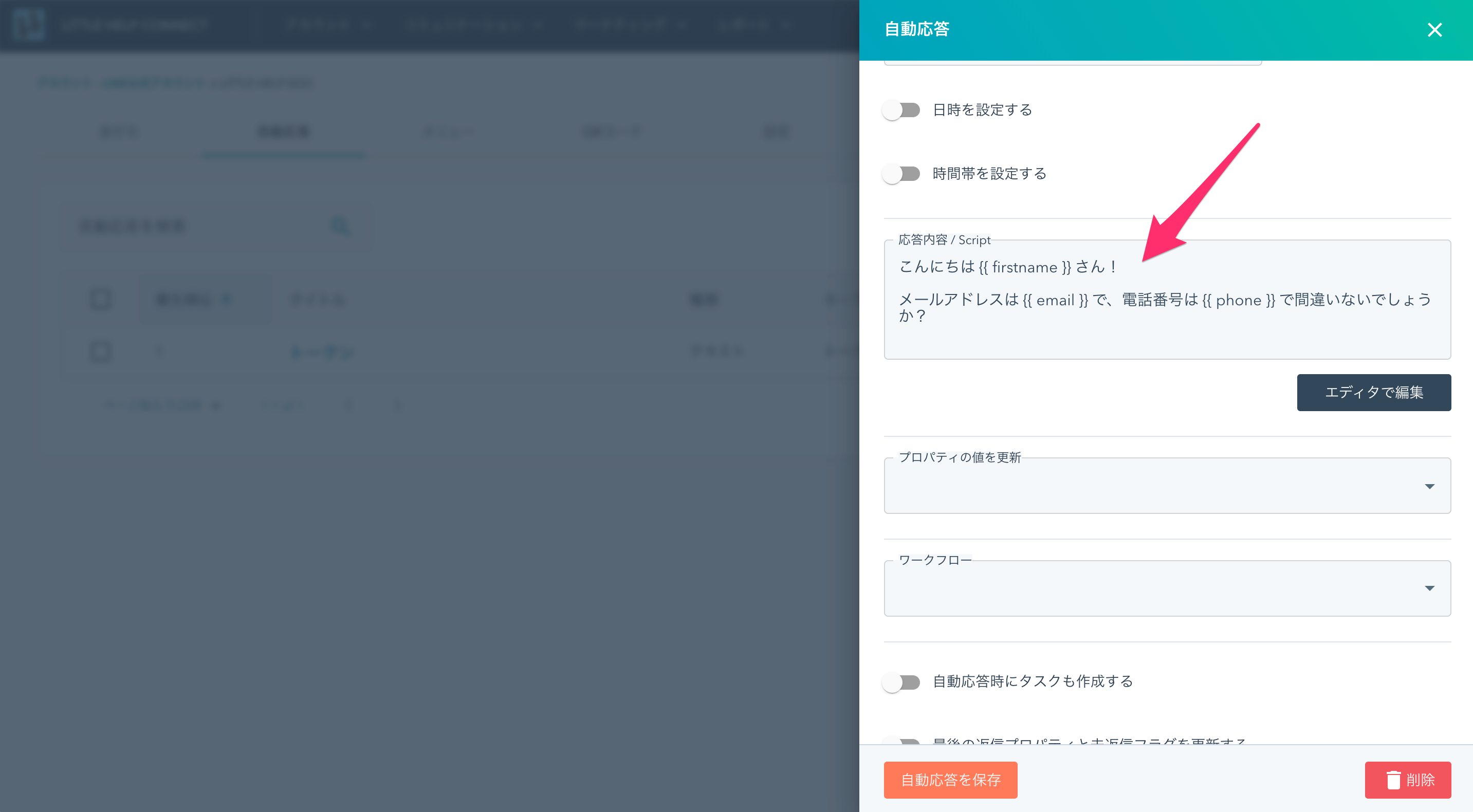Click the Little Help Connect logo

pyautogui.click(x=29, y=25)
